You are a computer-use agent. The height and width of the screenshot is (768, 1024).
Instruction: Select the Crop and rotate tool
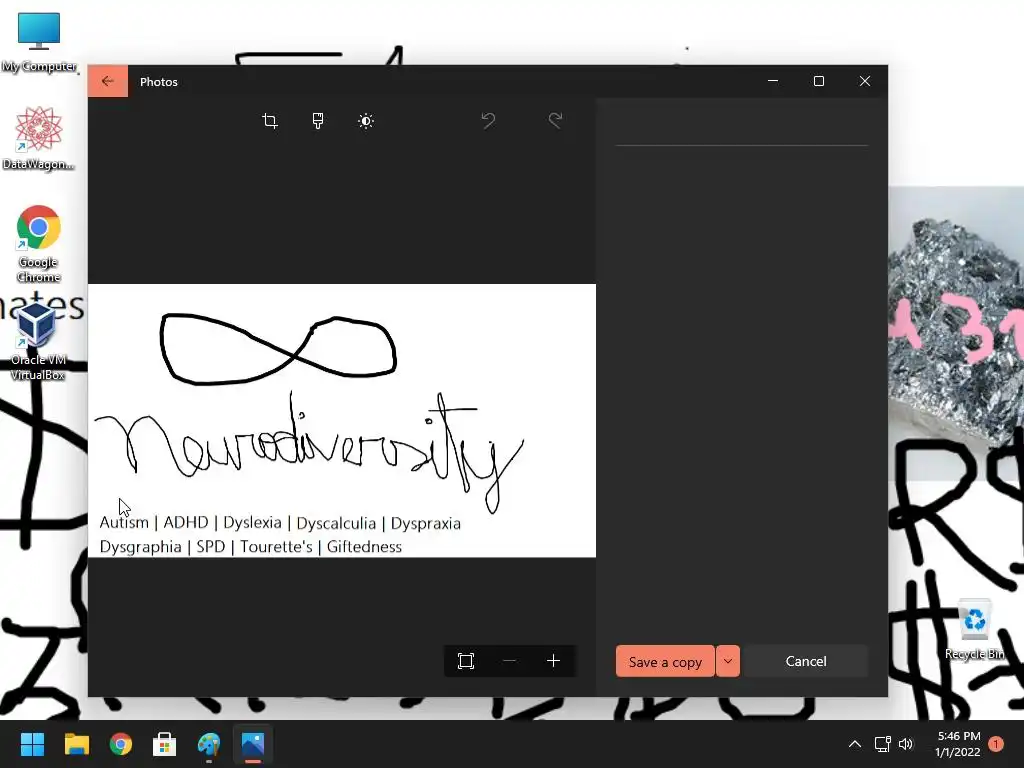(x=270, y=121)
